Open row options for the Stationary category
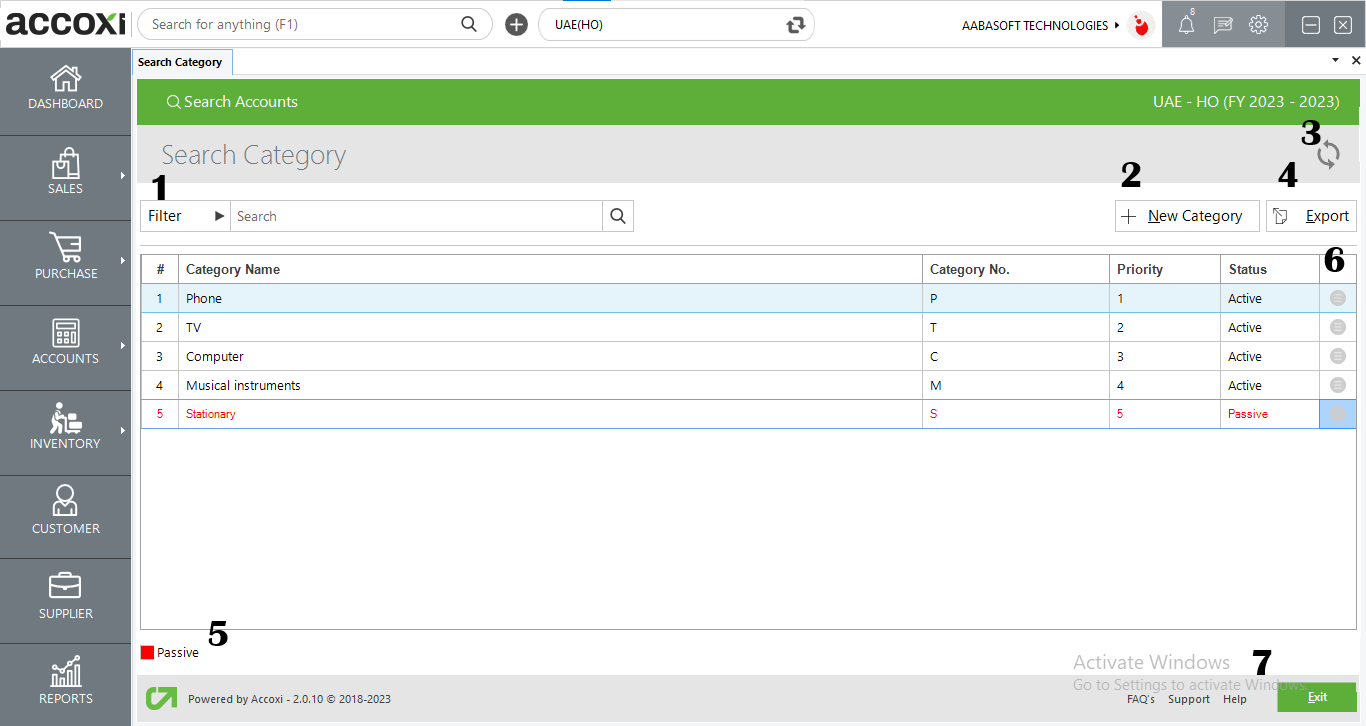This screenshot has height=726, width=1366. [1337, 413]
